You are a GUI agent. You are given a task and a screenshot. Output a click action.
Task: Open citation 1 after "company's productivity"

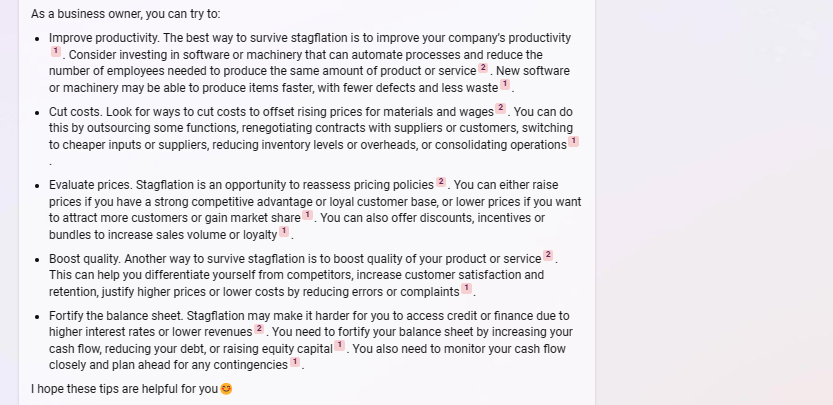[56, 50]
